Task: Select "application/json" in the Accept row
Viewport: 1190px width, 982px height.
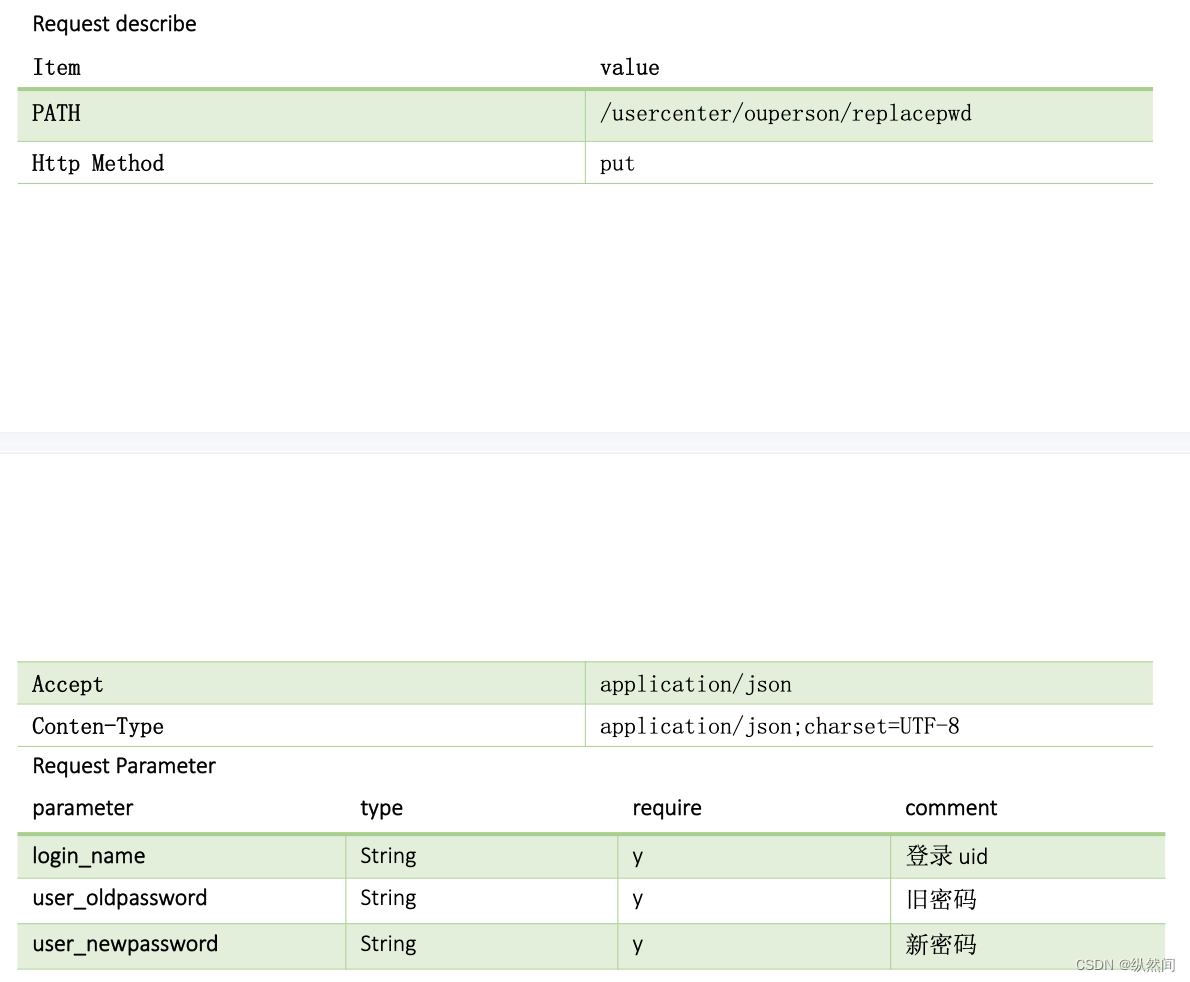Action: point(695,685)
